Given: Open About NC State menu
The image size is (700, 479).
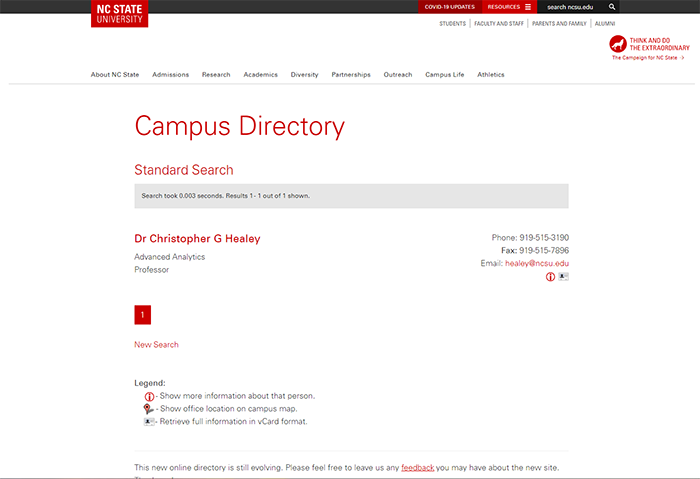Looking at the screenshot, I should [x=115, y=75].
